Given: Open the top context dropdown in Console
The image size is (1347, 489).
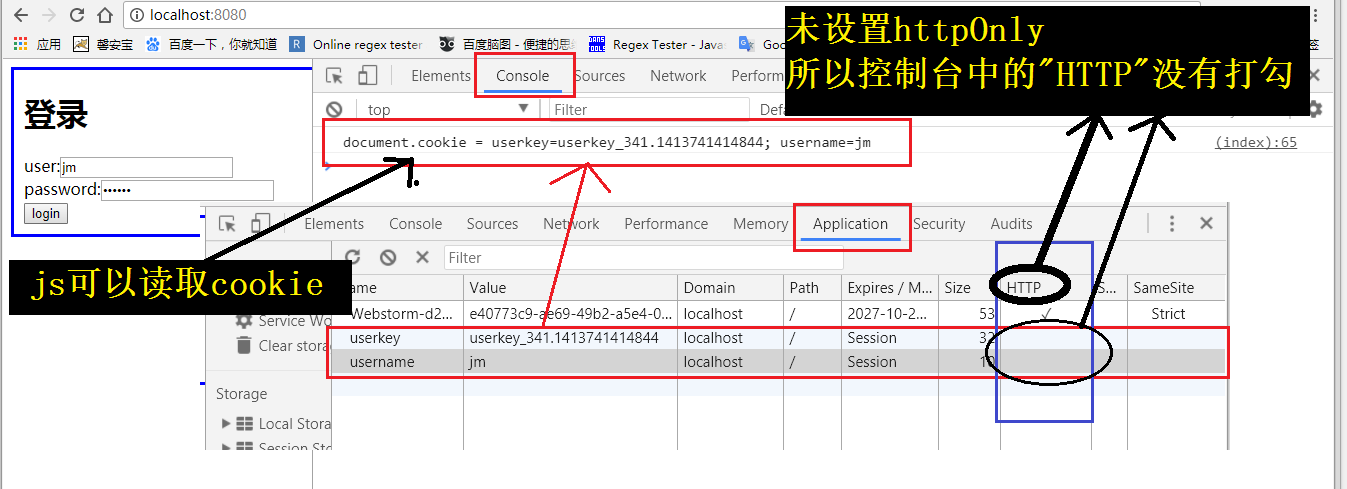Looking at the screenshot, I should 447,109.
